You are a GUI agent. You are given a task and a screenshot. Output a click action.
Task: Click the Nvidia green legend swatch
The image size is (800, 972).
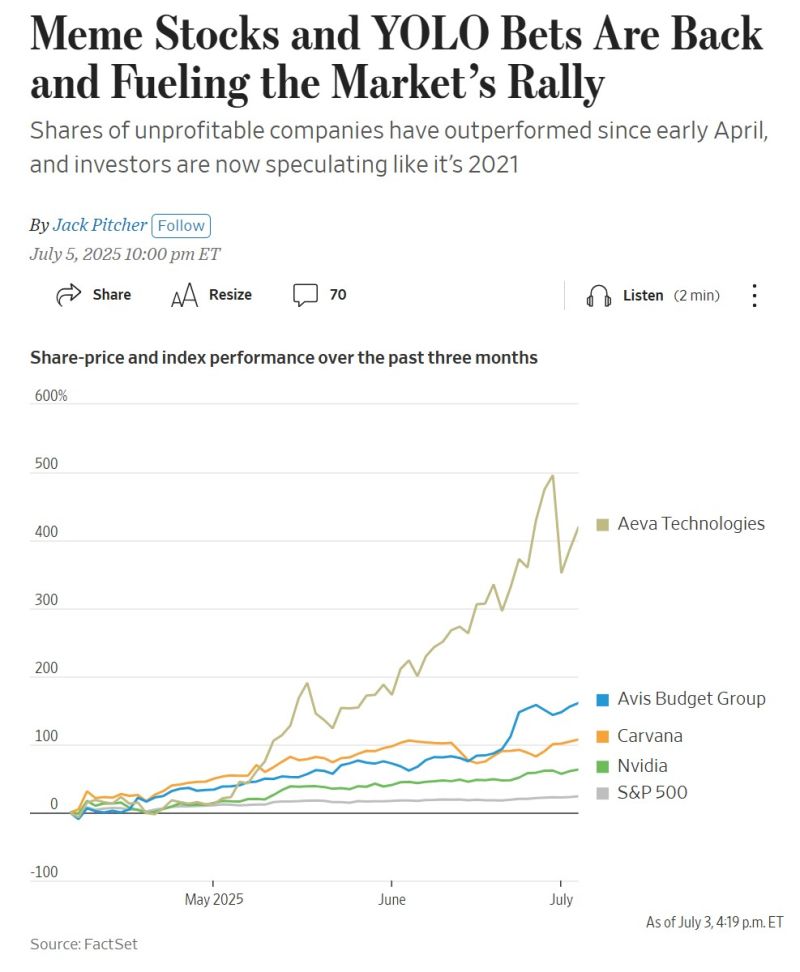[603, 766]
